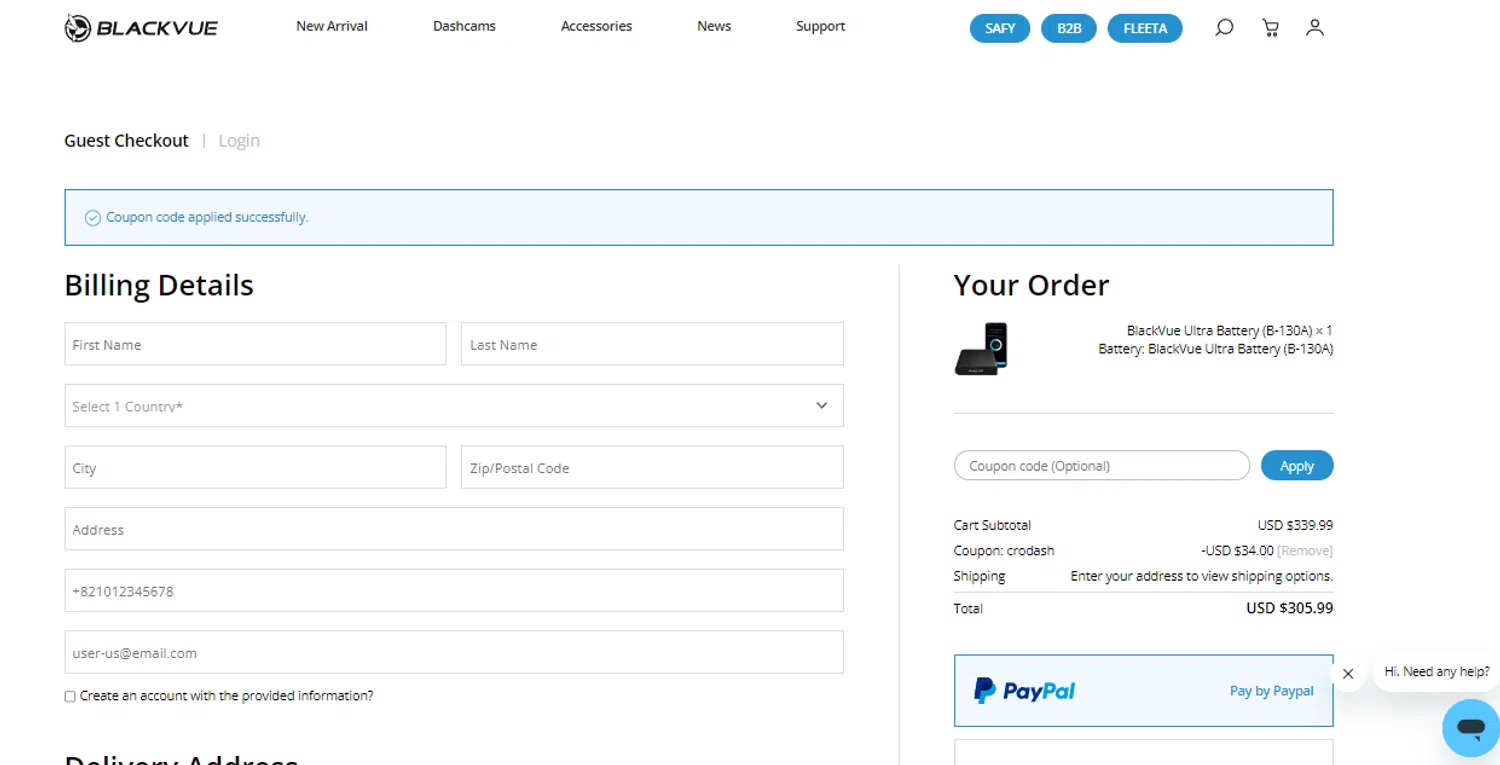Switch to the Login tab
Image resolution: width=1500 pixels, height=765 pixels.
239,141
